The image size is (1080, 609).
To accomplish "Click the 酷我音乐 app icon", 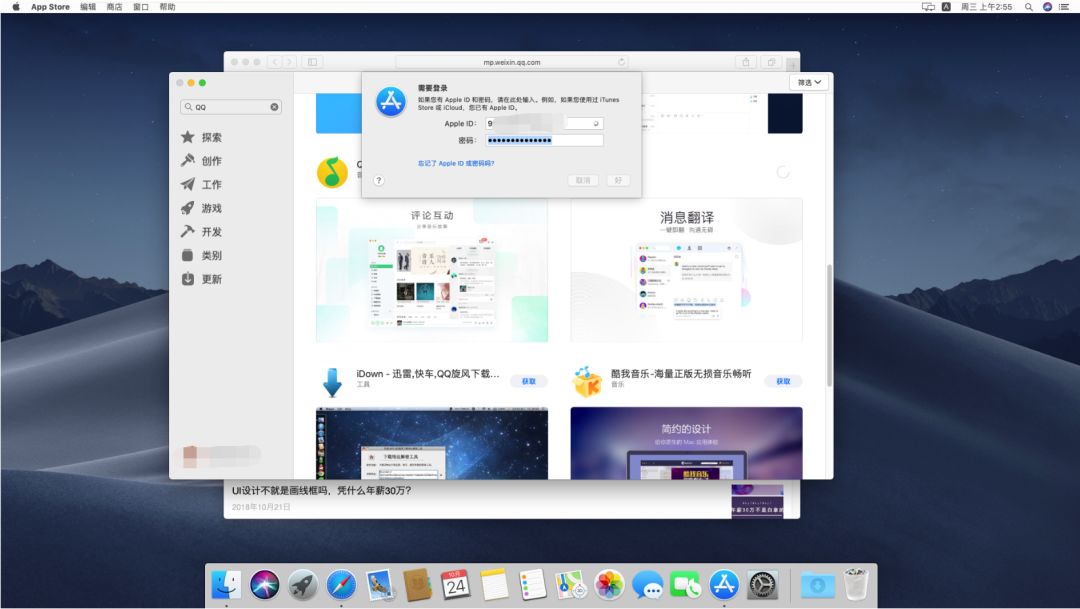I will coord(587,382).
